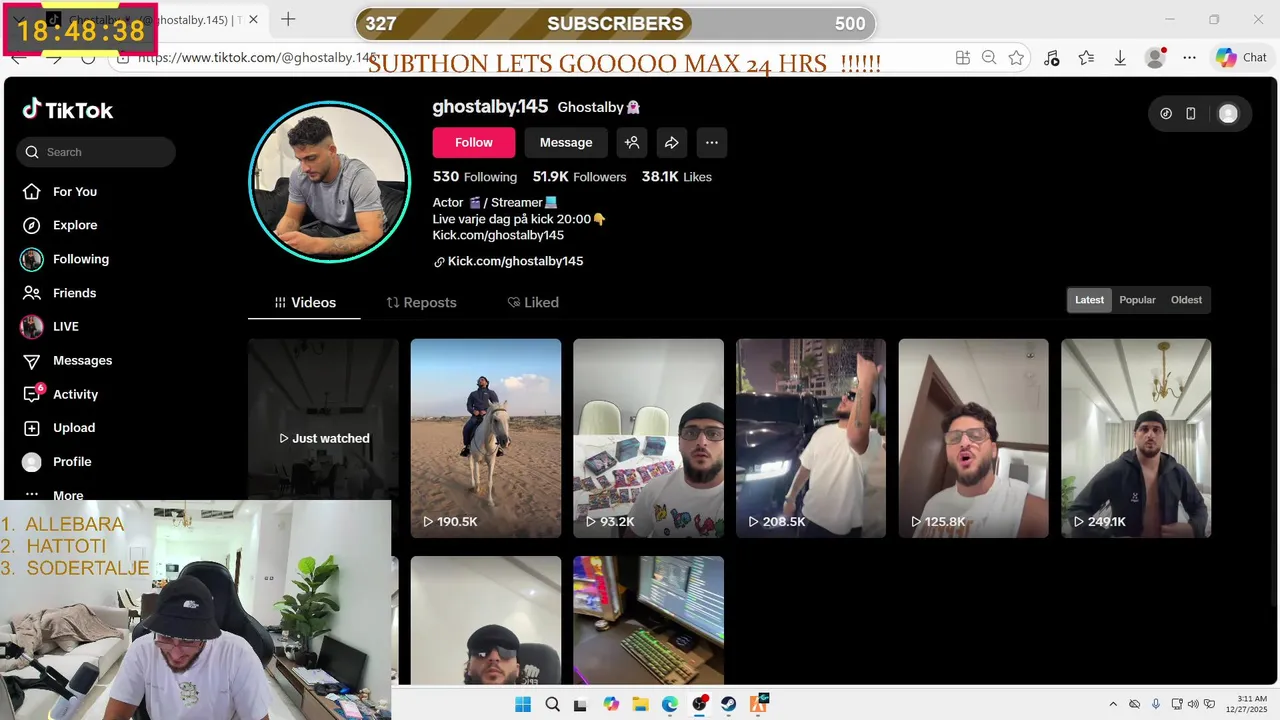Focus the TikTok Search box

(x=96, y=152)
